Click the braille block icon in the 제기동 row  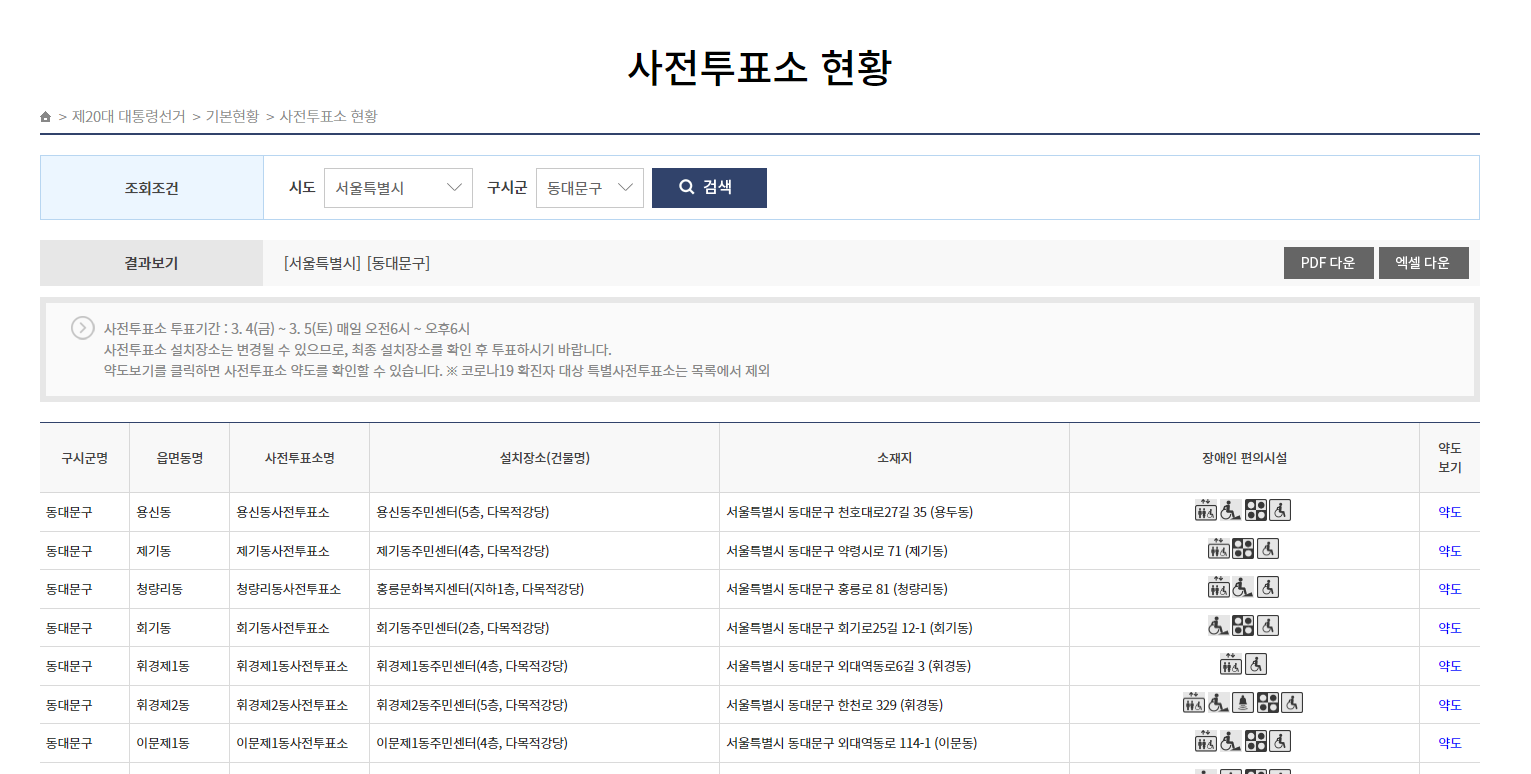coord(1243,548)
